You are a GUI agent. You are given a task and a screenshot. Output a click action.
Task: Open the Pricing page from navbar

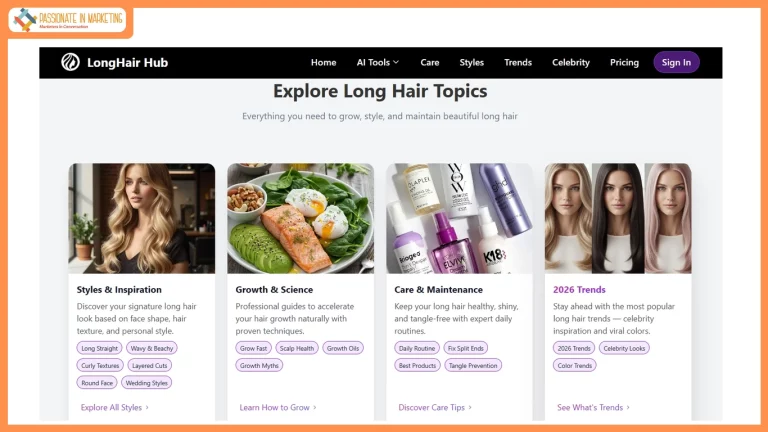point(624,62)
